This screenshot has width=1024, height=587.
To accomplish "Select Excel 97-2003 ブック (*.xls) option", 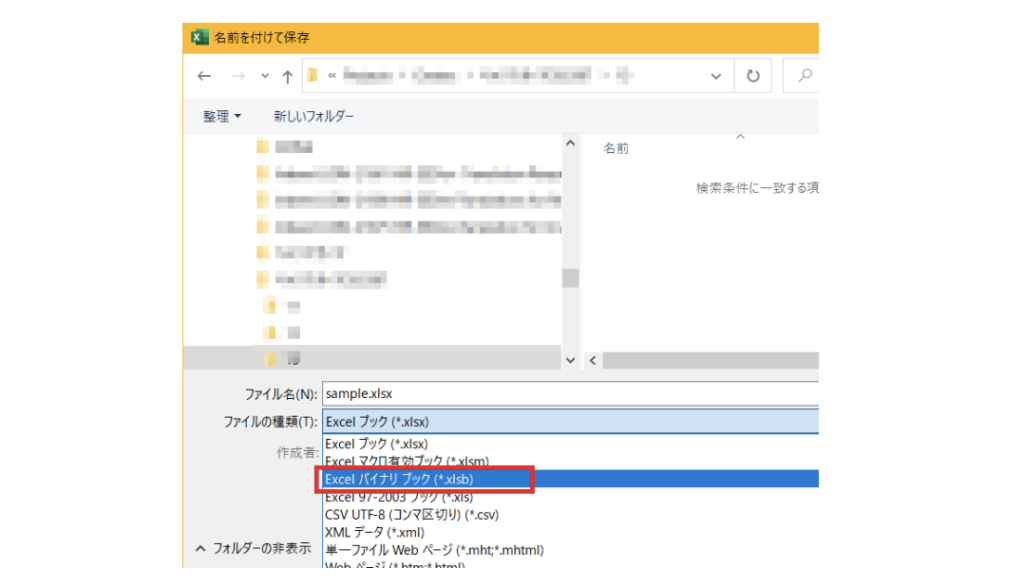I will pos(398,497).
